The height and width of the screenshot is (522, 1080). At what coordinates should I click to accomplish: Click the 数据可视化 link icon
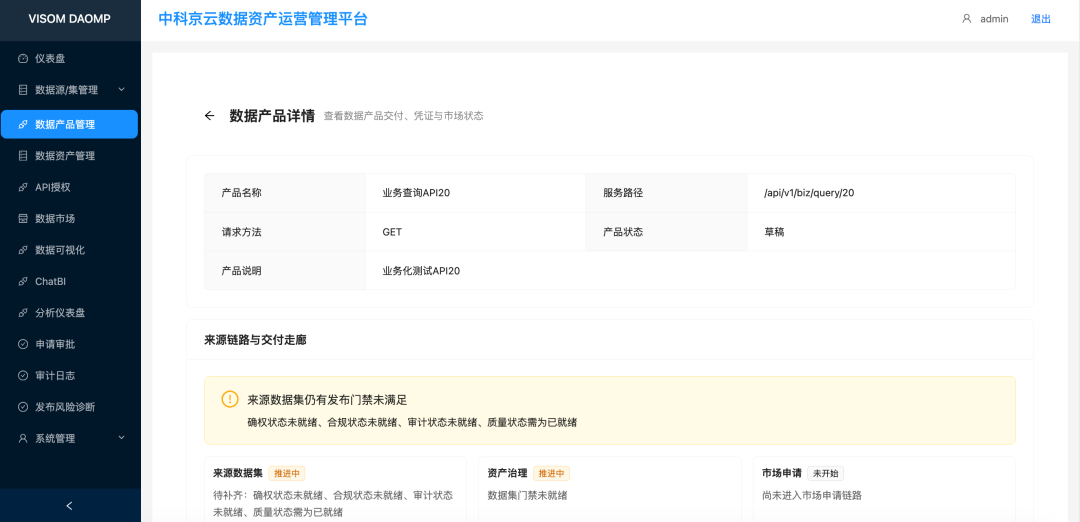point(23,250)
